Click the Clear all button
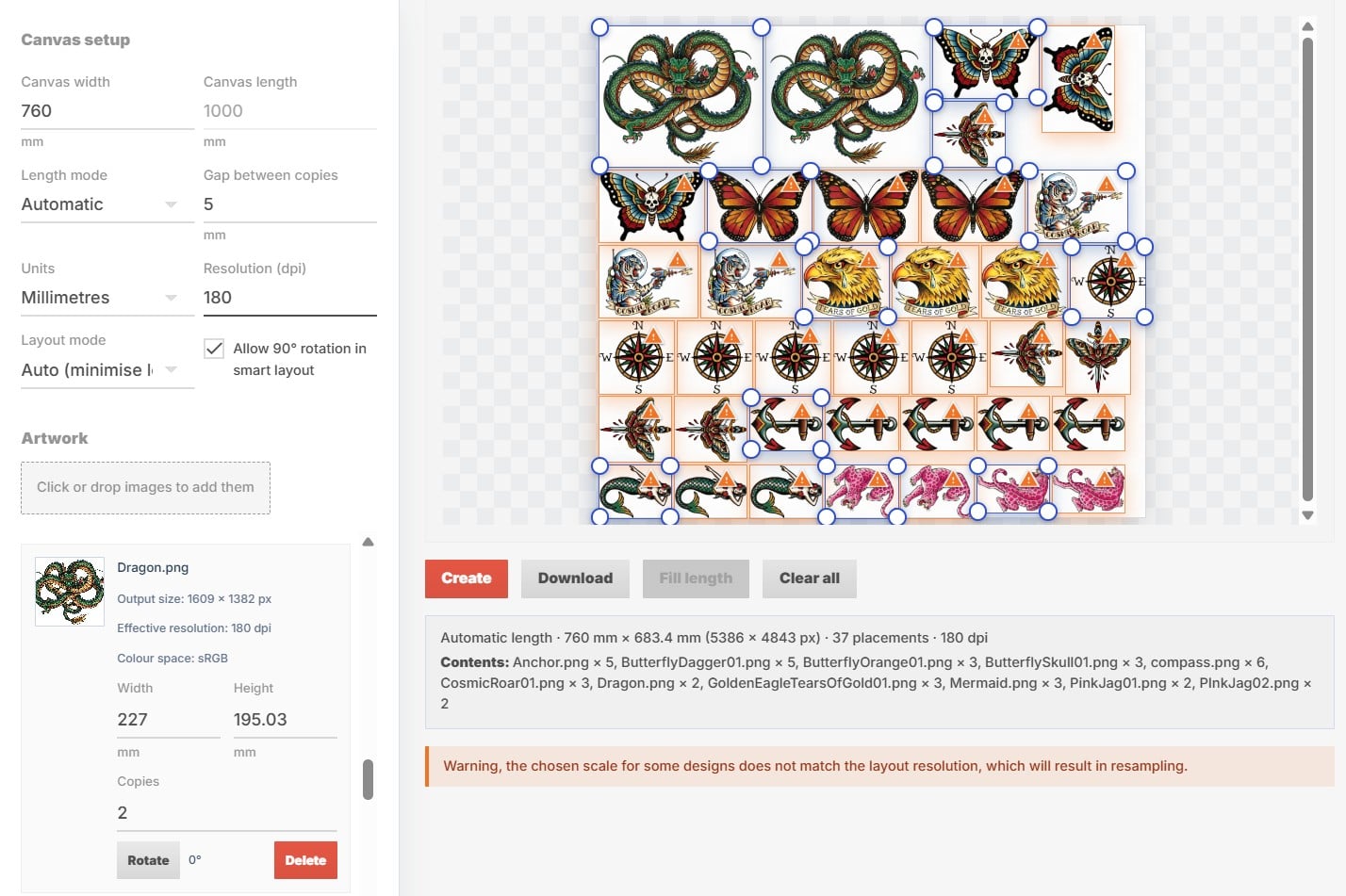Screen dimensions: 1346x896 810,578
